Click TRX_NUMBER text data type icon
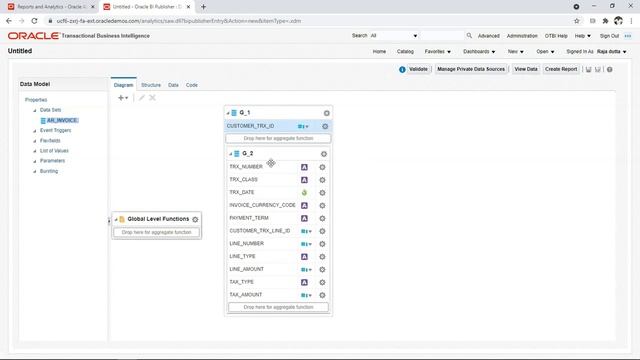Viewport: 640px width, 360px height. (304, 167)
